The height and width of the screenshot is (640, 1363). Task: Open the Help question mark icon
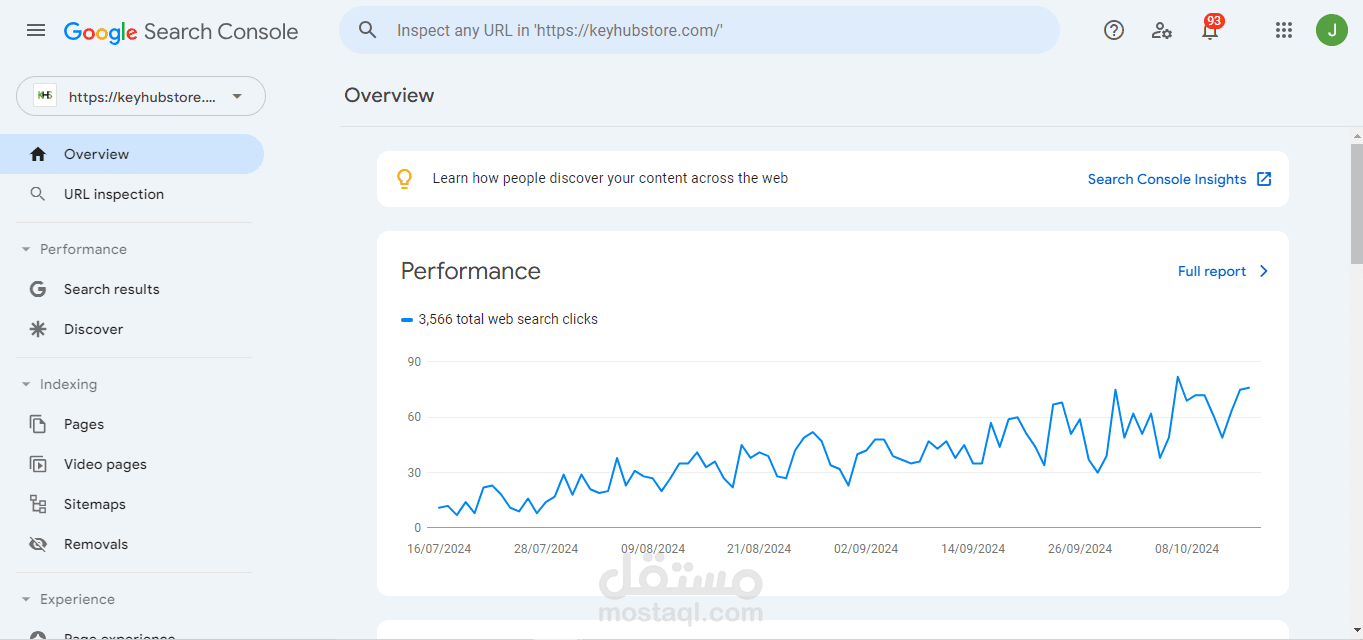pyautogui.click(x=1114, y=30)
